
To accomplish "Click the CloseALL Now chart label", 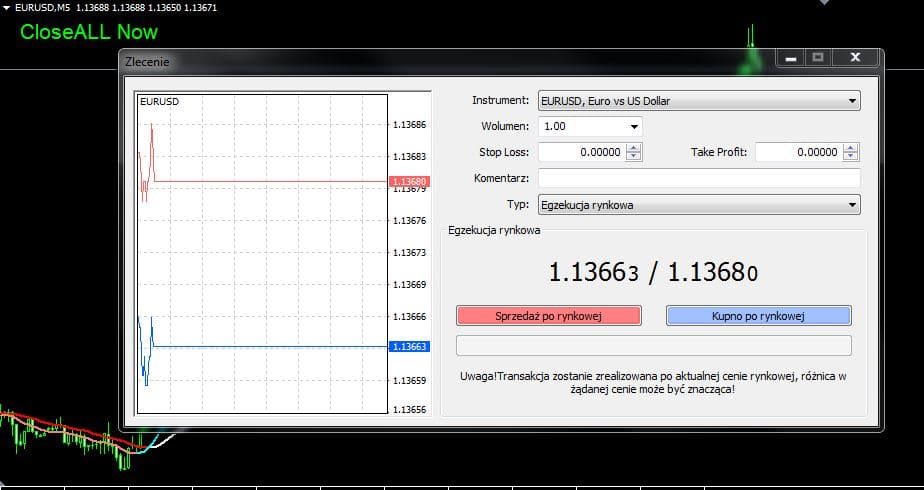I will [x=89, y=32].
